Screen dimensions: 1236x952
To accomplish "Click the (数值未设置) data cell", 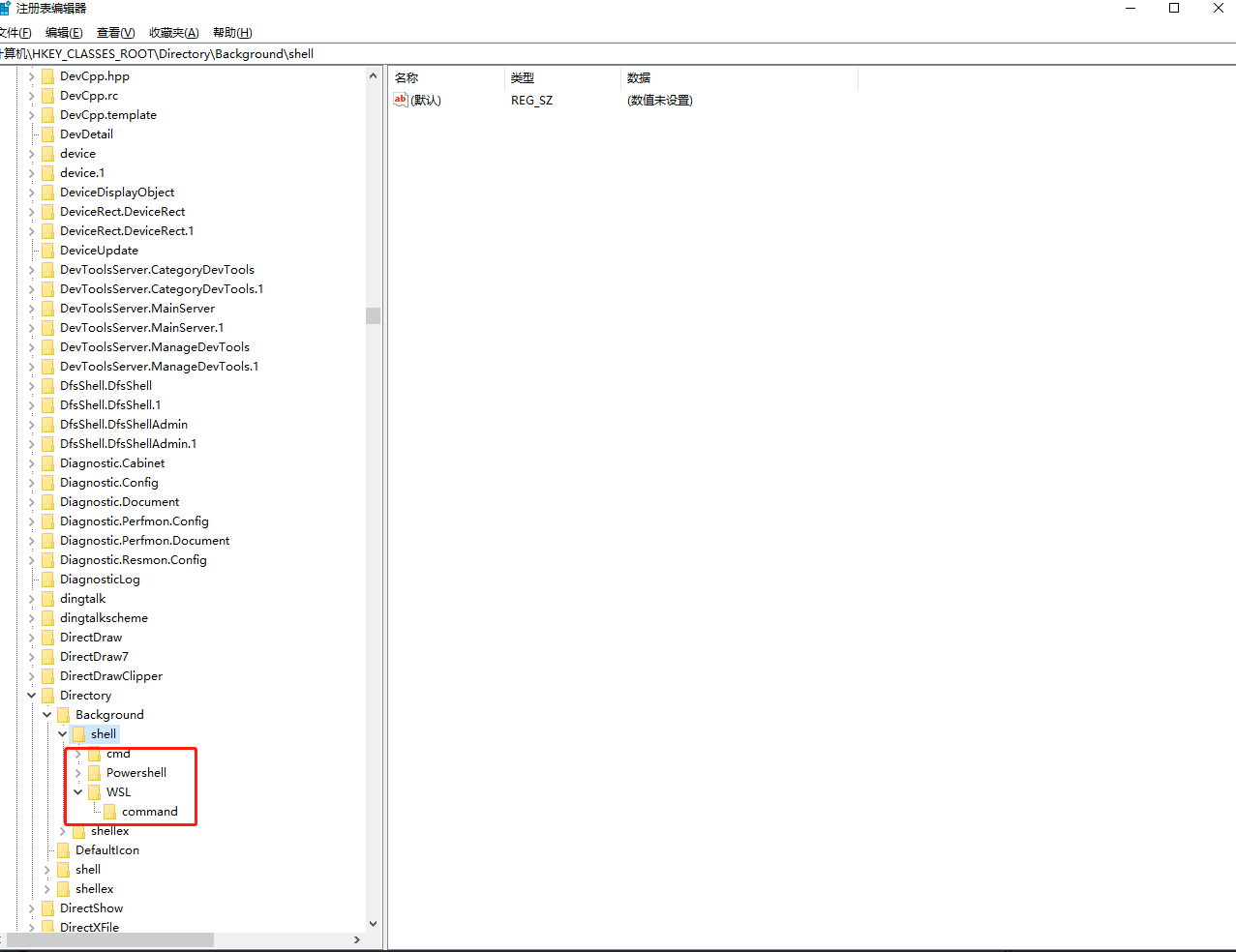I will point(660,101).
